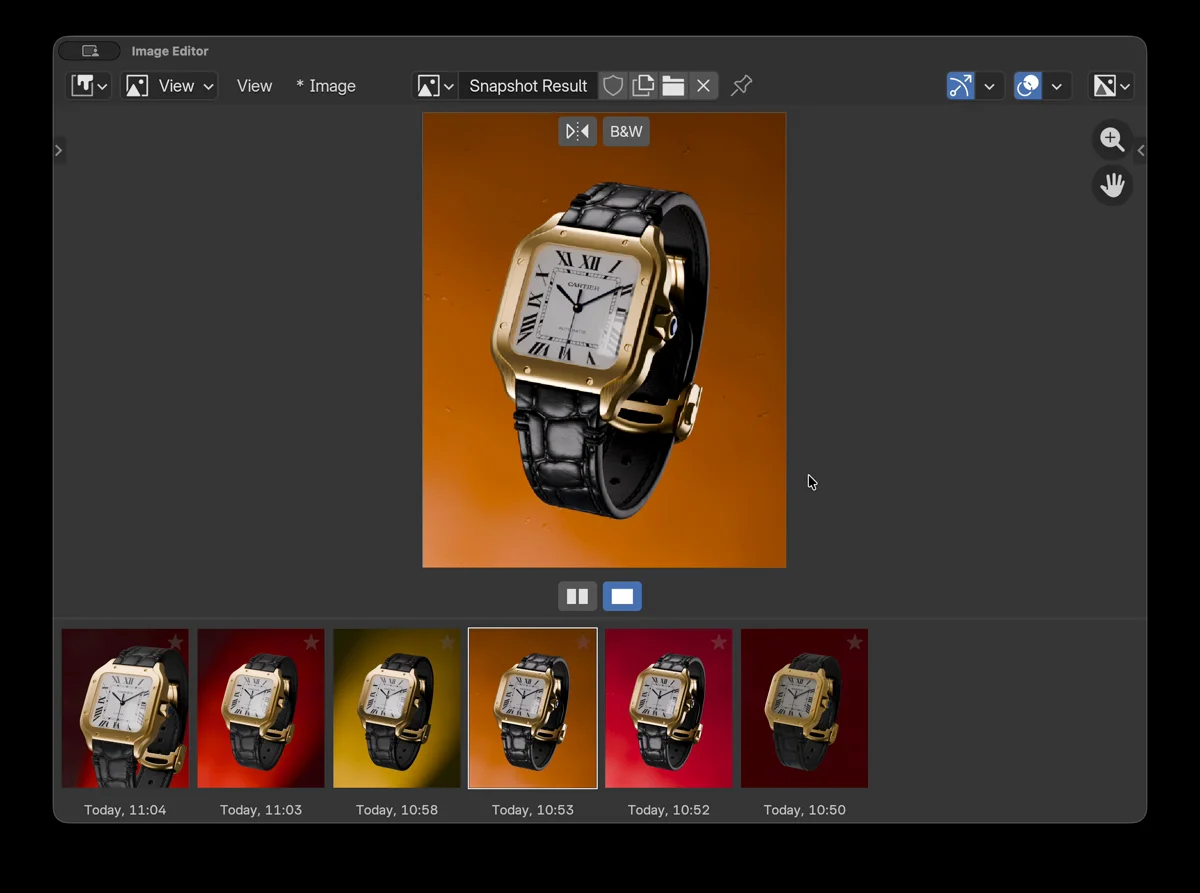1200x893 pixels.
Task: Click the flip image icon above the watch
Action: [577, 131]
